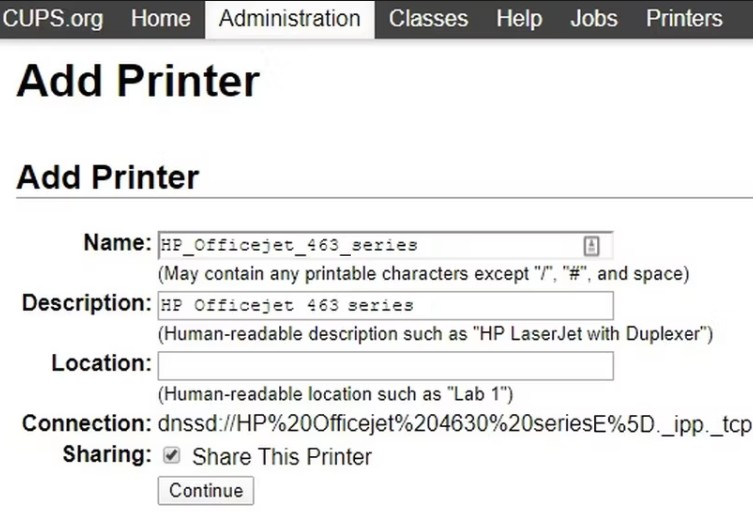Toggle the Share This Printer checkbox

click(x=171, y=455)
